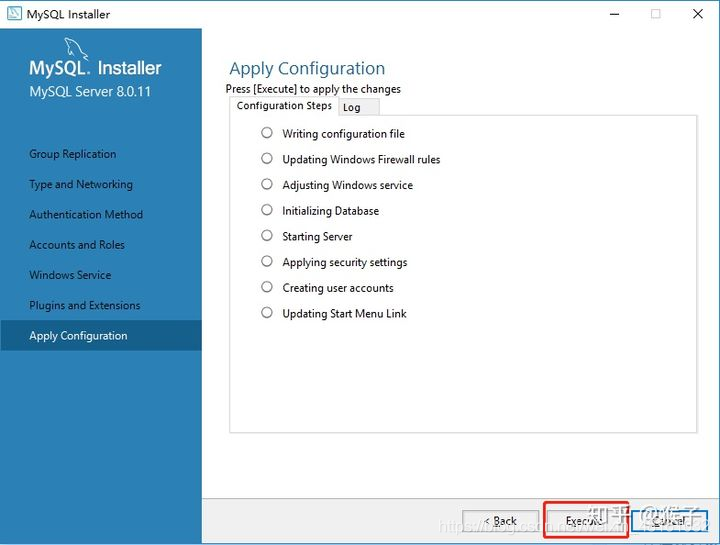Go to Group Replication step

tap(73, 154)
